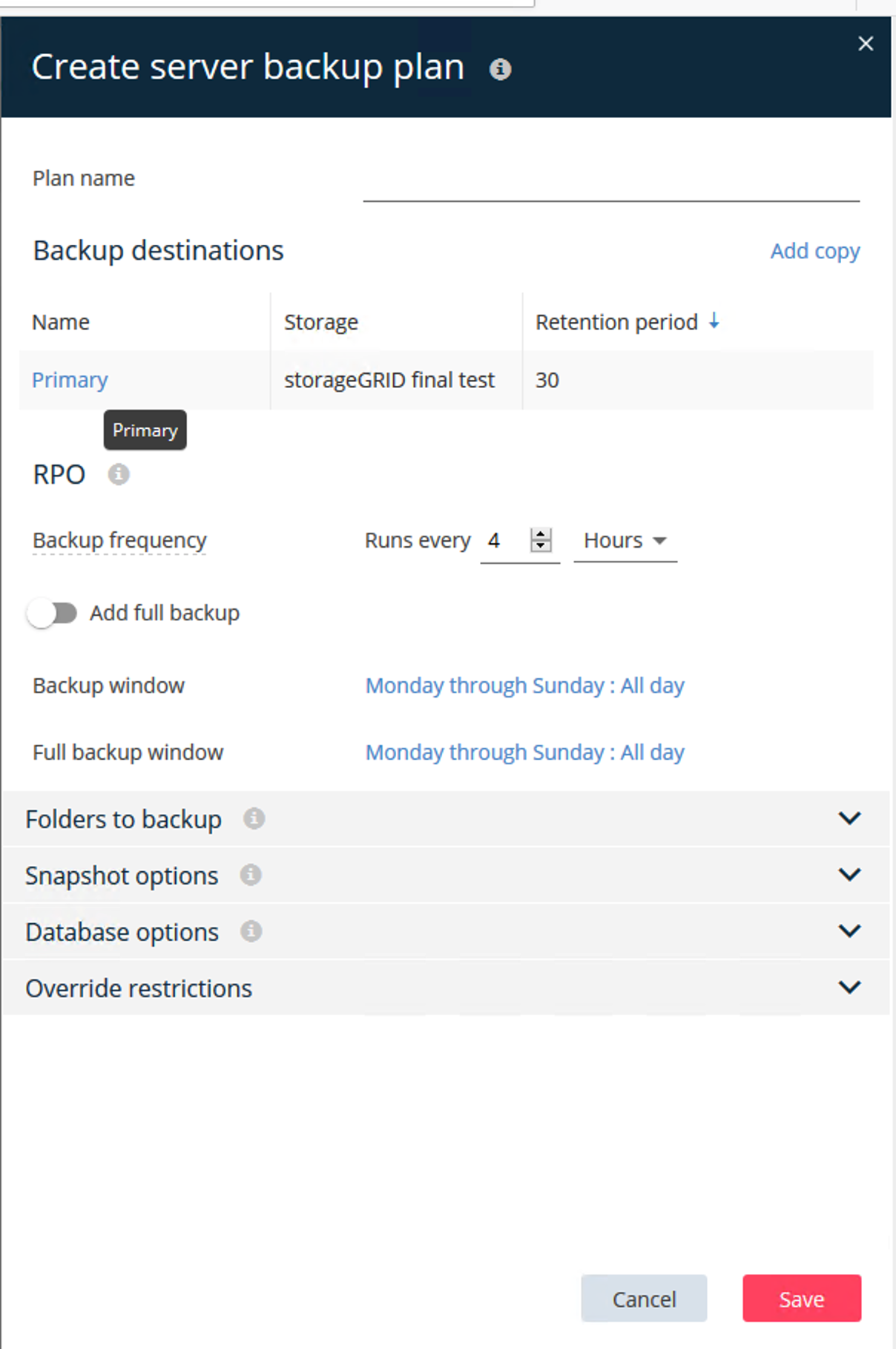Open the Primary backup destination link

70,380
